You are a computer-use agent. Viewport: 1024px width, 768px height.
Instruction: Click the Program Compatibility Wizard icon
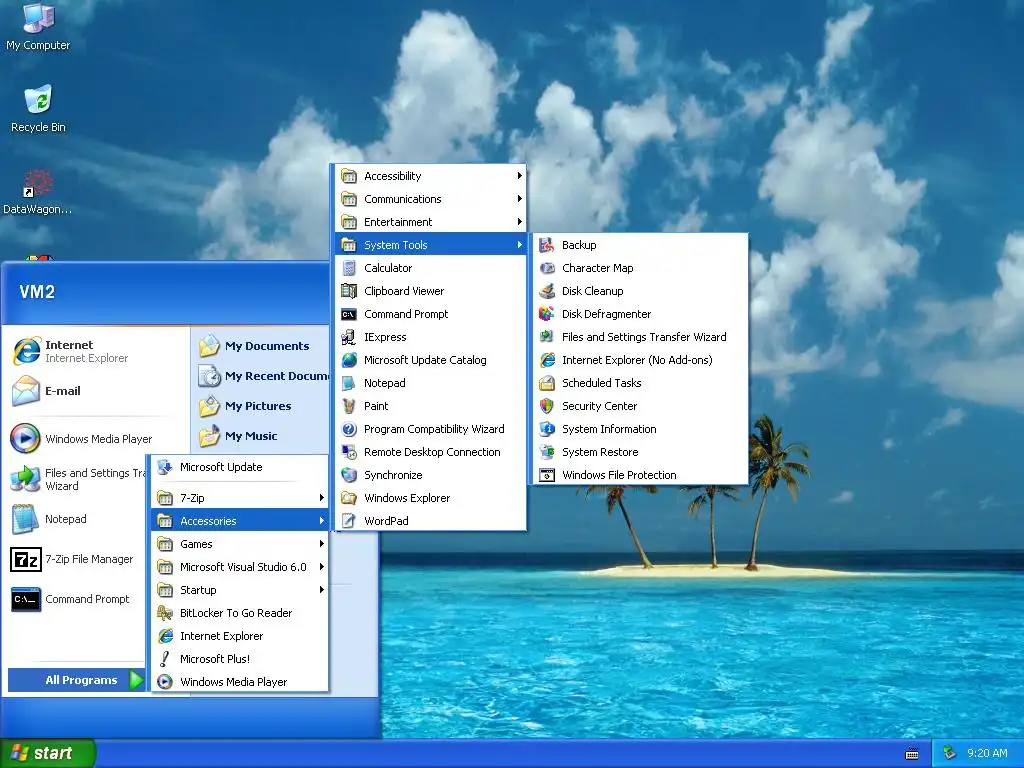(x=349, y=429)
